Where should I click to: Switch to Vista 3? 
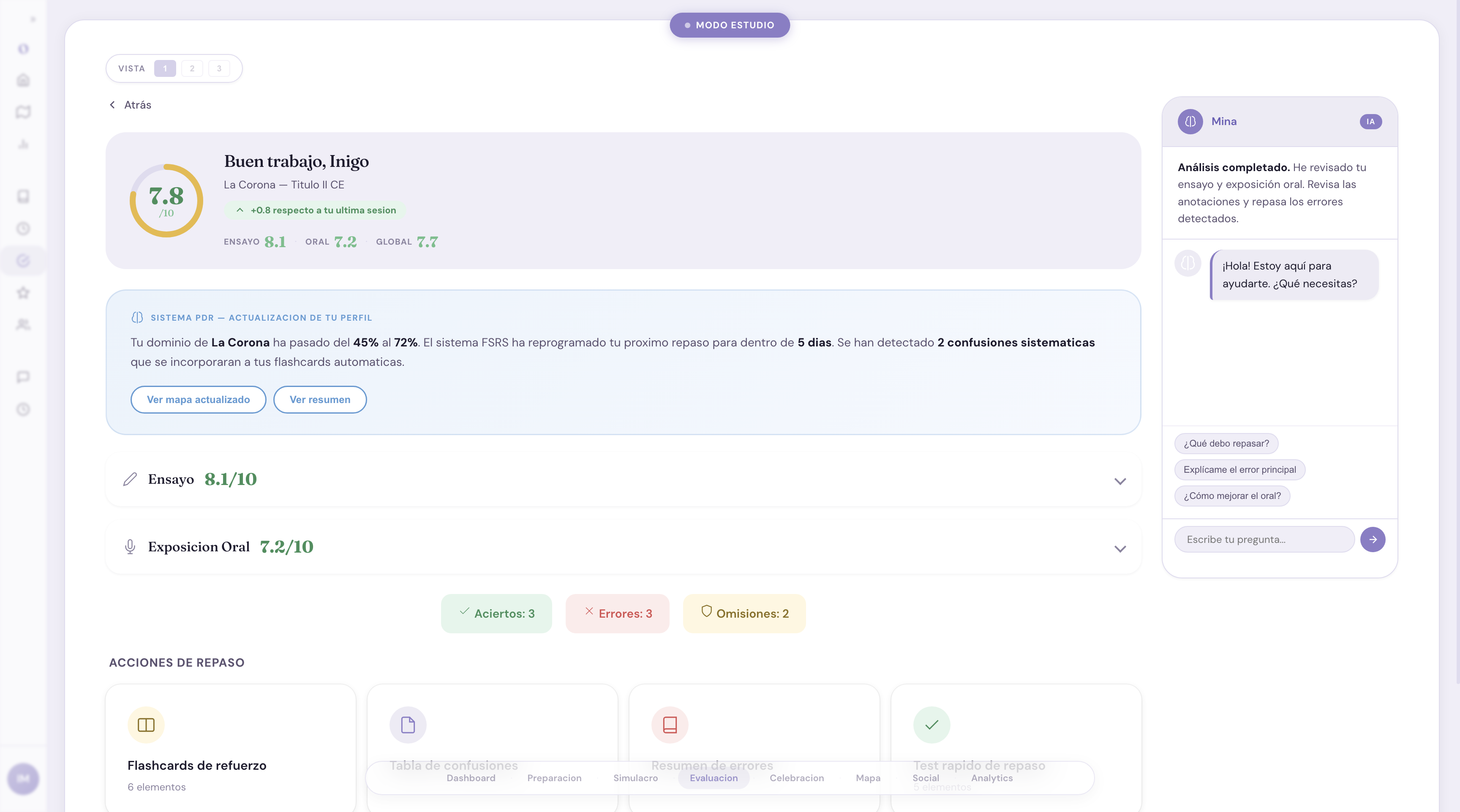219,68
